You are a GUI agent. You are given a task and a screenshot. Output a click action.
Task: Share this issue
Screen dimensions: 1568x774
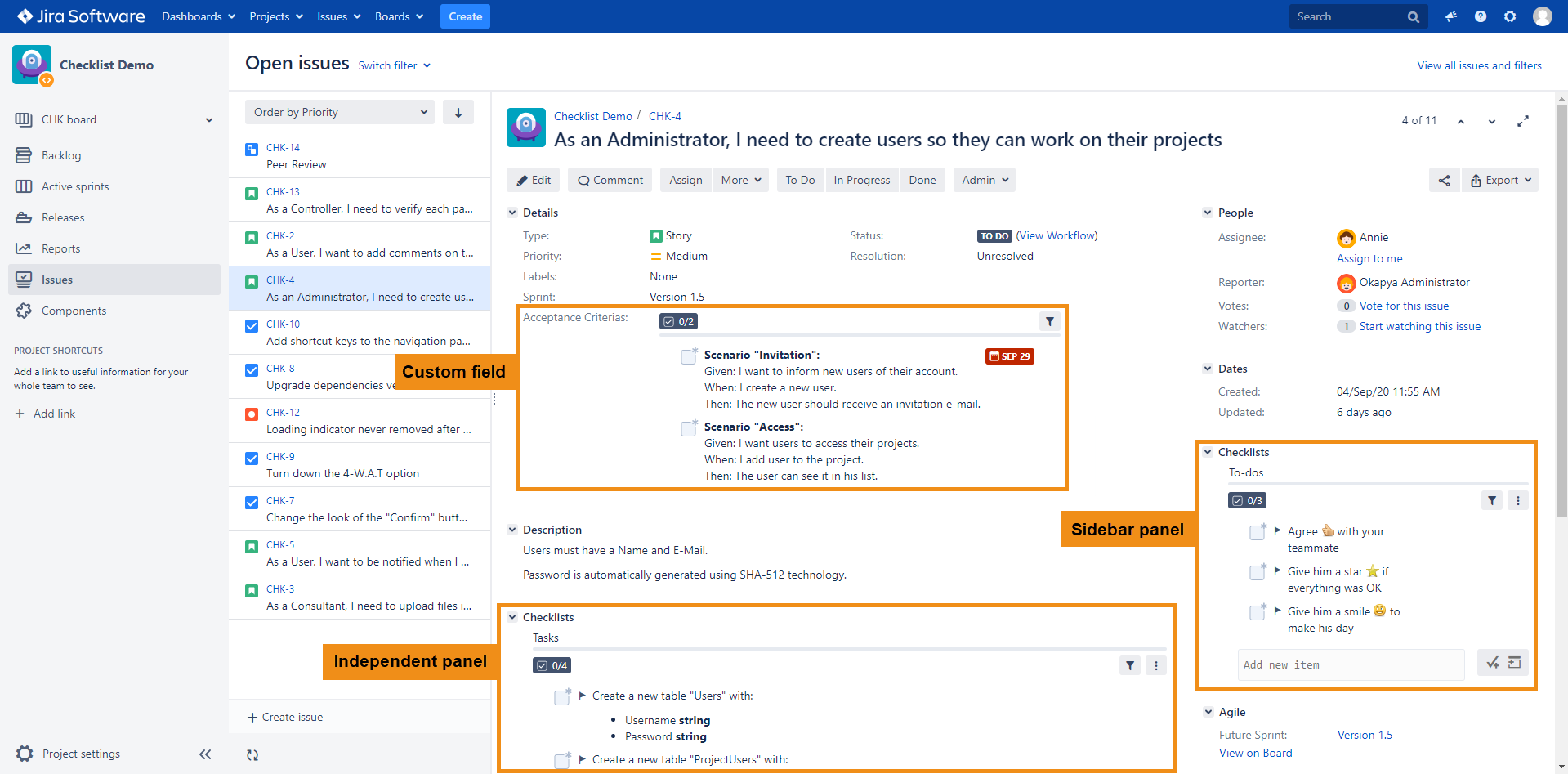point(1444,180)
